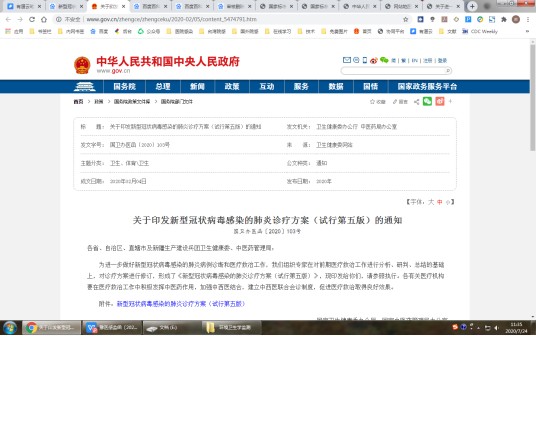This screenshot has width=536, height=421.
Task: Click the plus icon after share buttons
Action: click(x=450, y=101)
